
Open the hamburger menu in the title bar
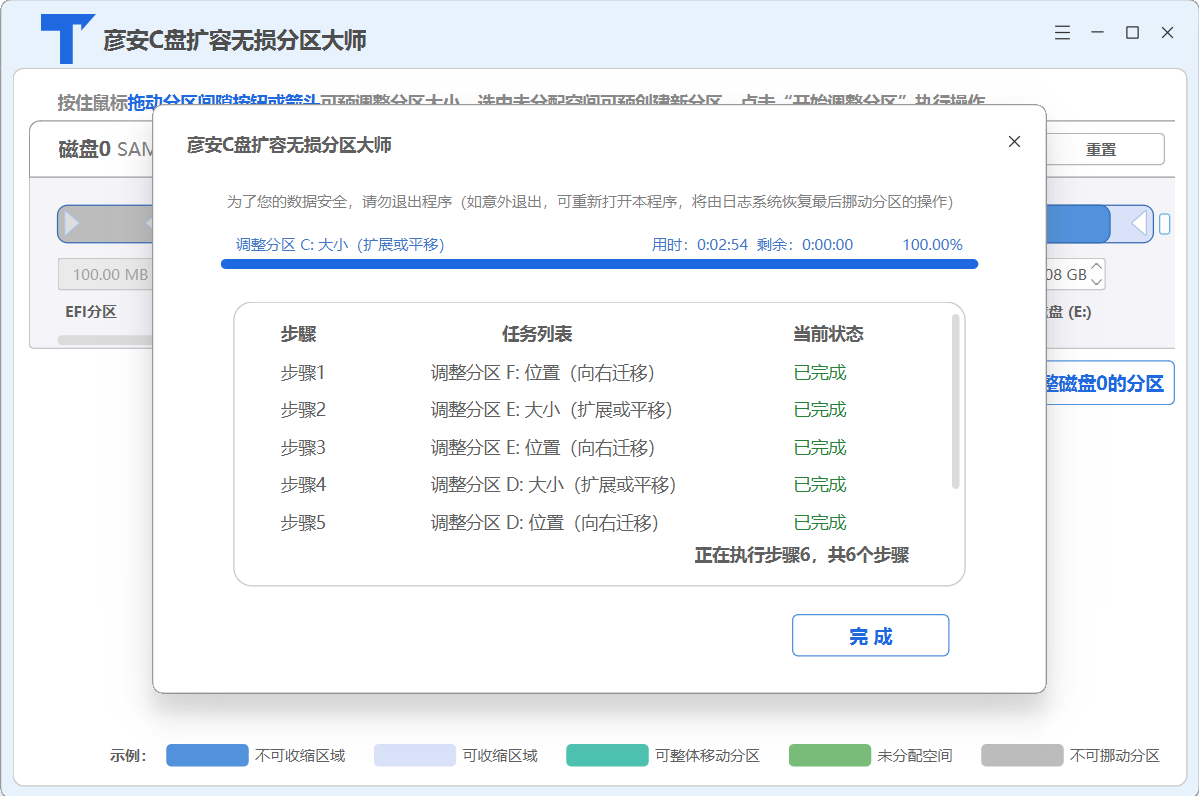click(x=1062, y=33)
